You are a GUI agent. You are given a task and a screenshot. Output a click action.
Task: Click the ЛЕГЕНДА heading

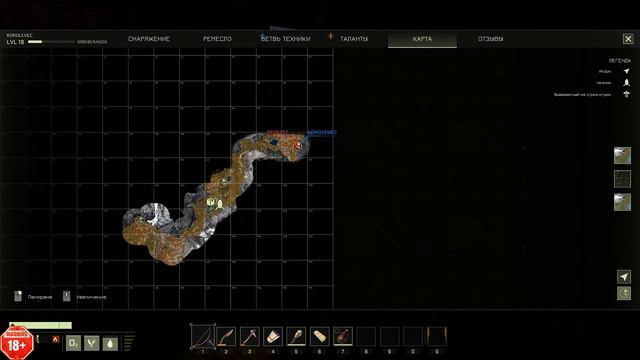pyautogui.click(x=620, y=60)
